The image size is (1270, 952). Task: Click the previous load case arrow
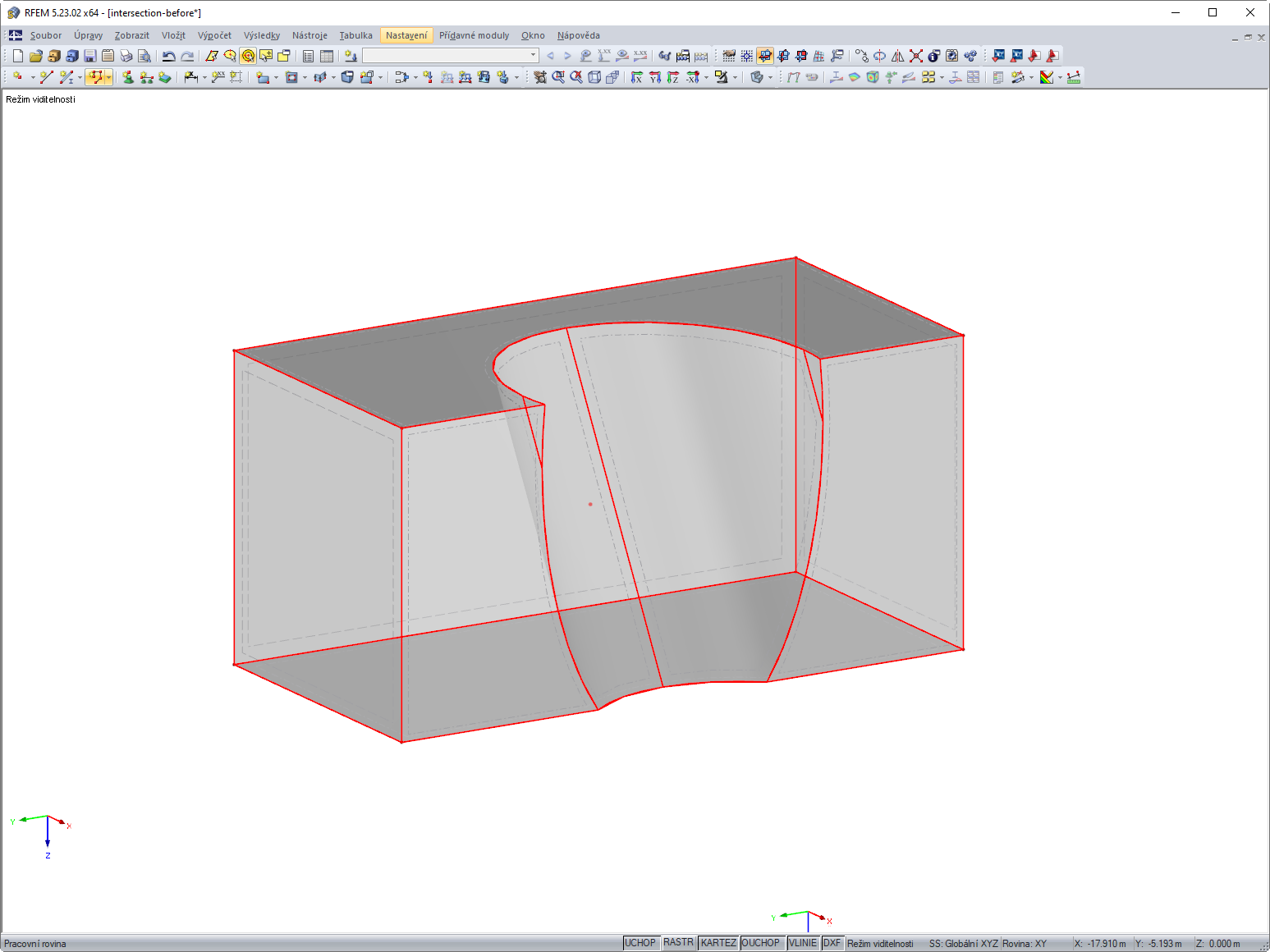[550, 56]
